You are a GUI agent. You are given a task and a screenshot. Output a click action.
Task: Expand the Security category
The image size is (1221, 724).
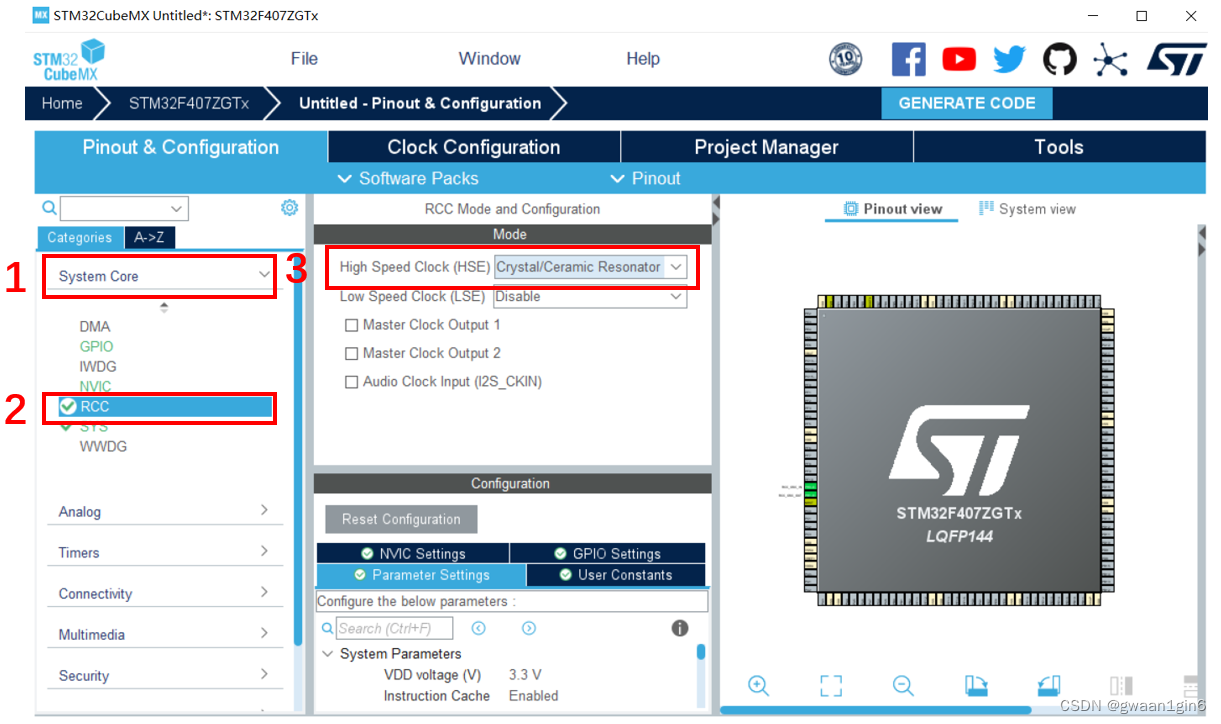point(165,675)
